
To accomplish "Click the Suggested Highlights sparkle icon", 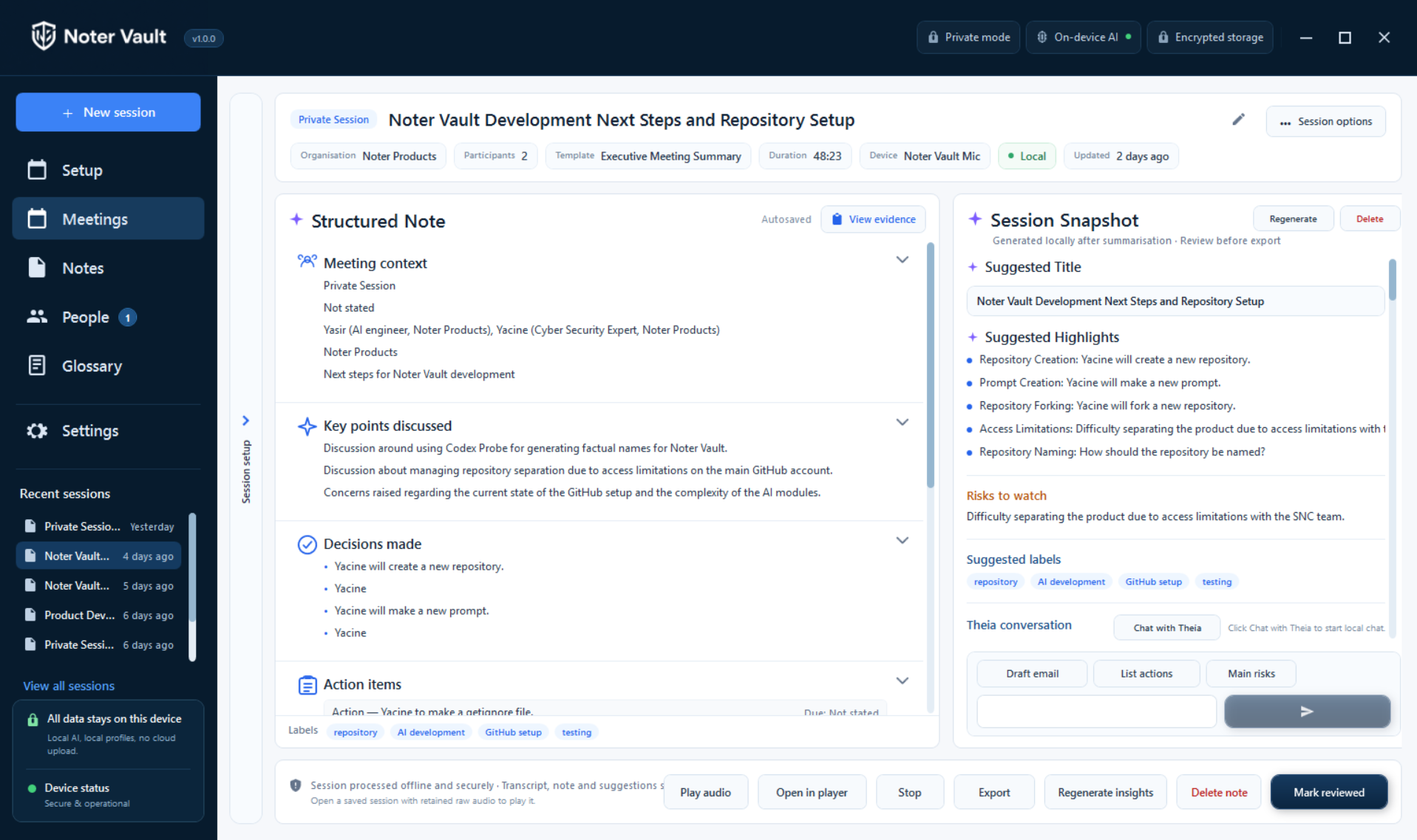I will click(973, 337).
